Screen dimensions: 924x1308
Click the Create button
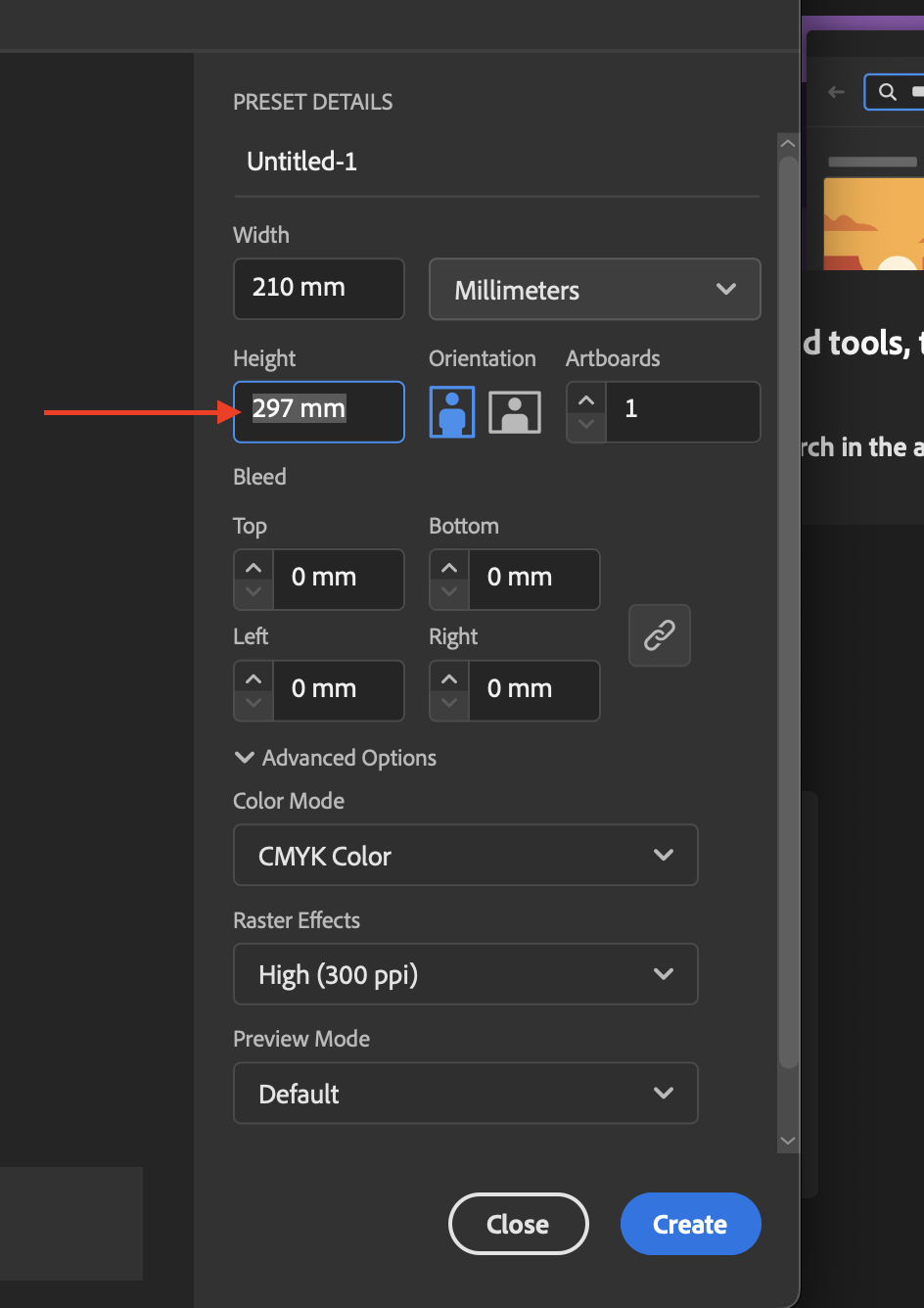tap(690, 1224)
